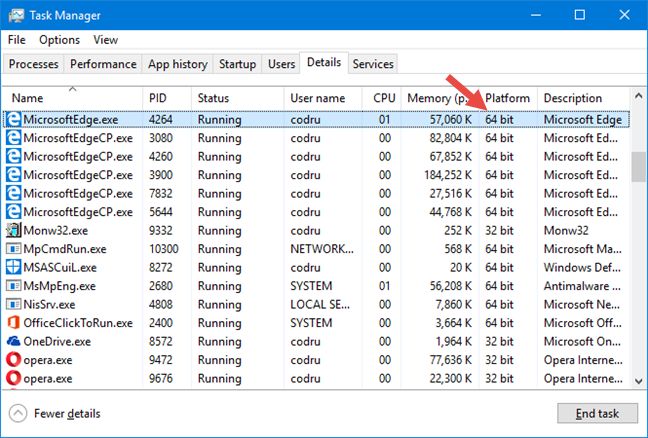Click the MsMpEng.exe icon
Viewport: 648px width, 438px height.
pyautogui.click(x=13, y=286)
